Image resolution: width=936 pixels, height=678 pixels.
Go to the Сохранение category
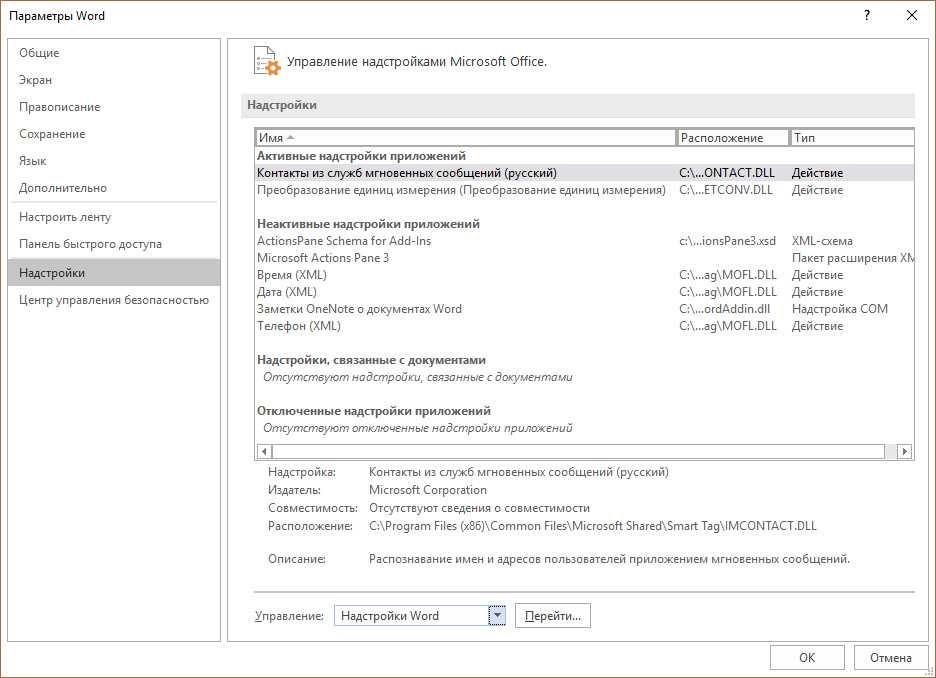[x=52, y=134]
